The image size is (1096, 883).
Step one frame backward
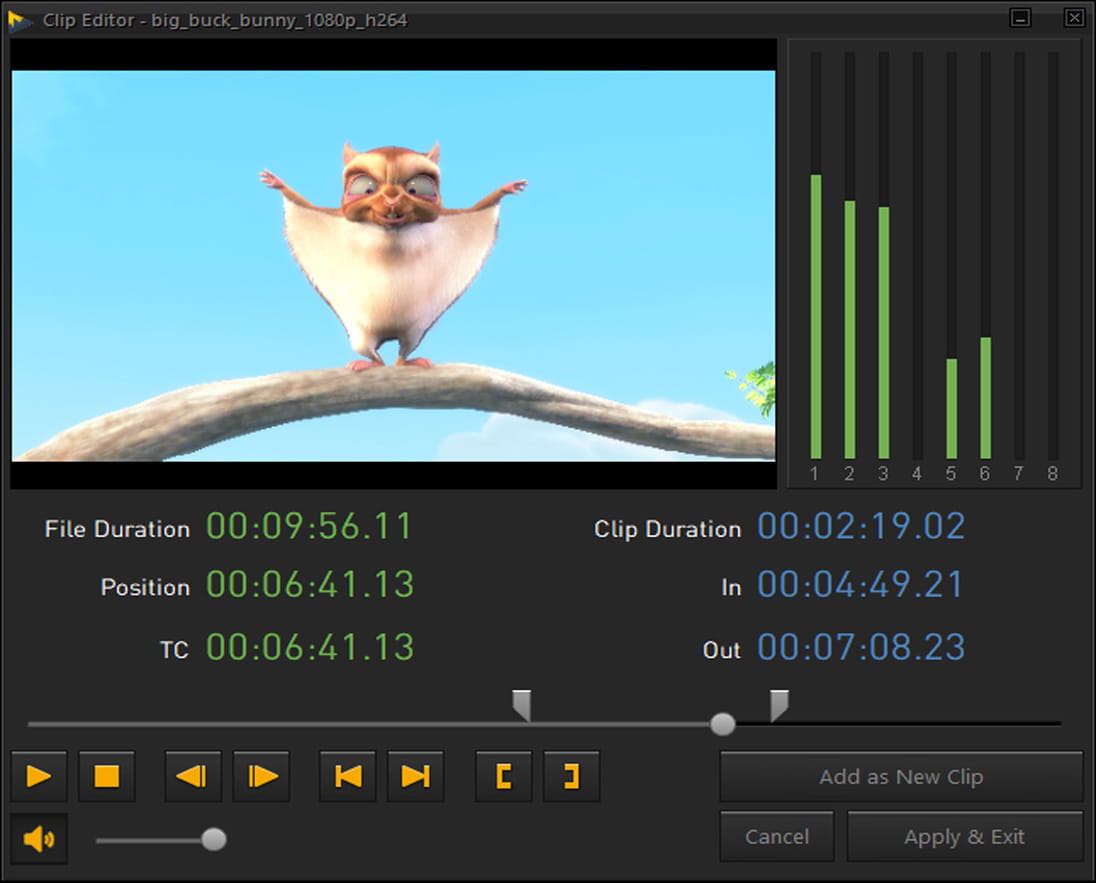tap(193, 776)
